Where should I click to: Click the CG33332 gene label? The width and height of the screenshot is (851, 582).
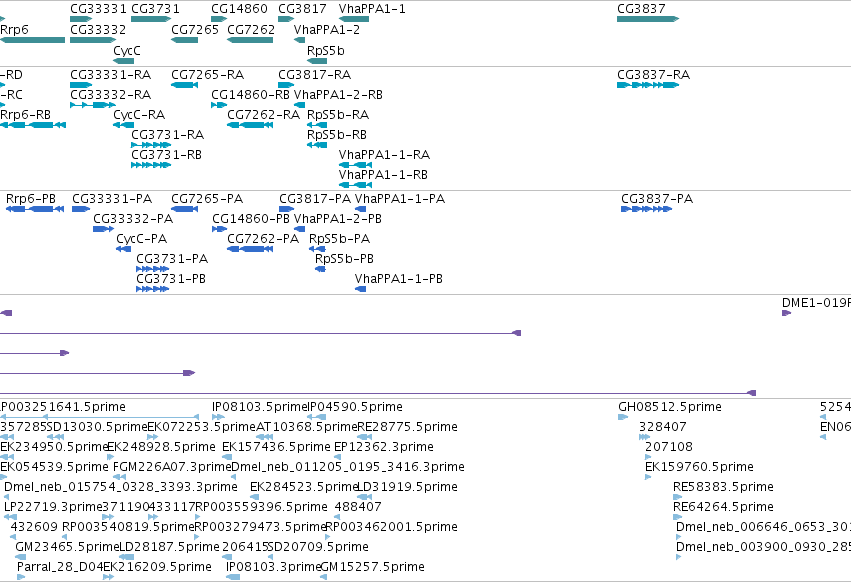(98, 29)
